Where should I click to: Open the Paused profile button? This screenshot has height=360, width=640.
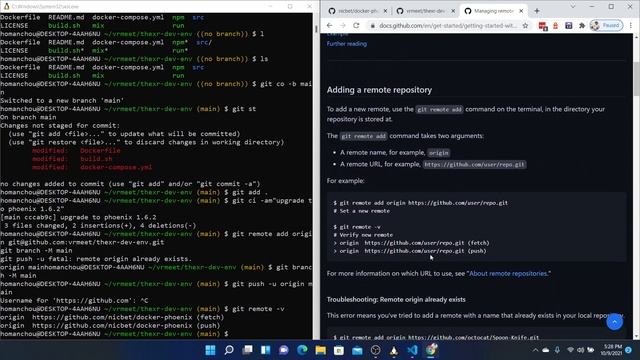click(606, 25)
